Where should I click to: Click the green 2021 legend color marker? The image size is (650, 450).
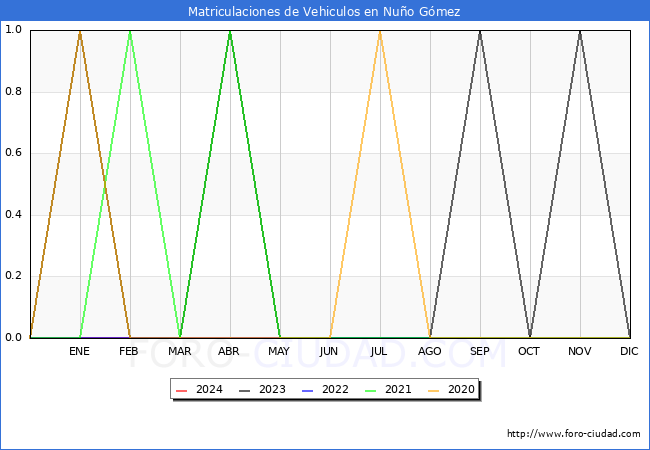371,391
